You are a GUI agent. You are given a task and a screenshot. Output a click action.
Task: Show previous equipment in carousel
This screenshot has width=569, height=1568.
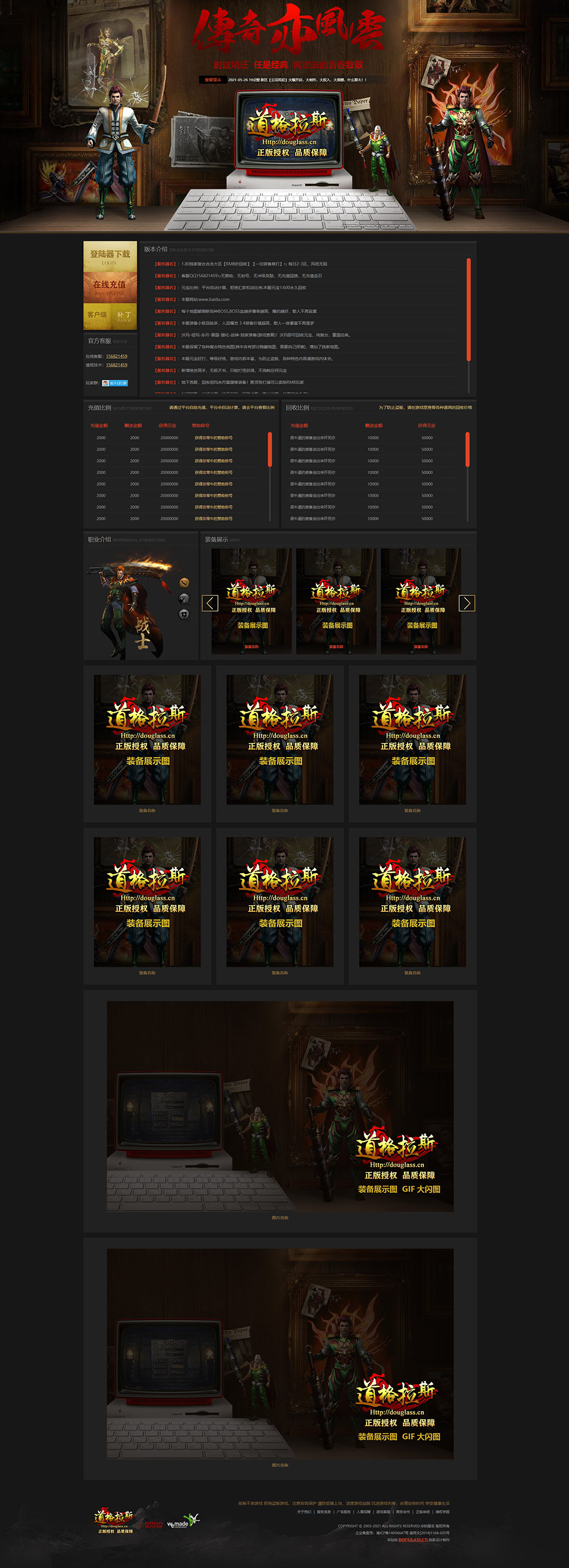pyautogui.click(x=209, y=603)
